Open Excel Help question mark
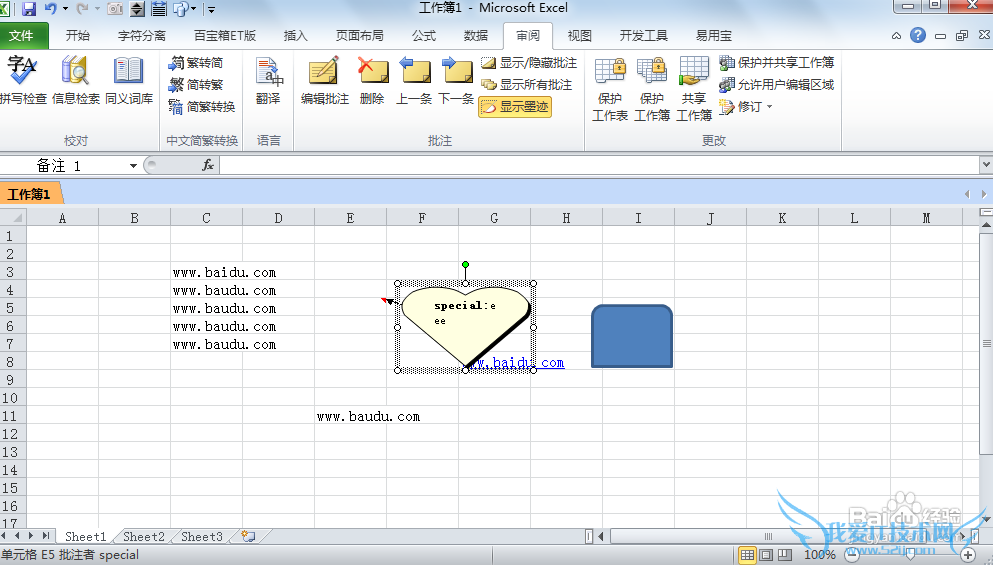Screen dimensions: 993x565 918,35
